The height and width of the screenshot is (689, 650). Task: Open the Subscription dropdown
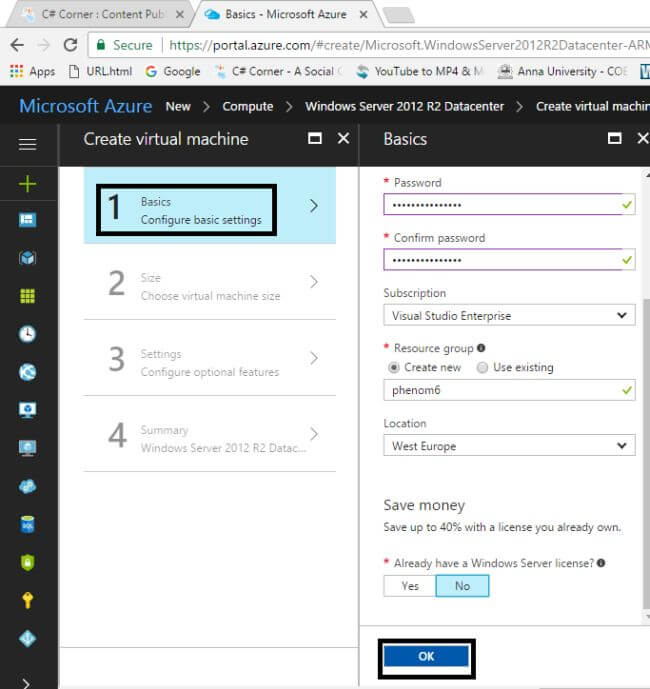click(509, 315)
